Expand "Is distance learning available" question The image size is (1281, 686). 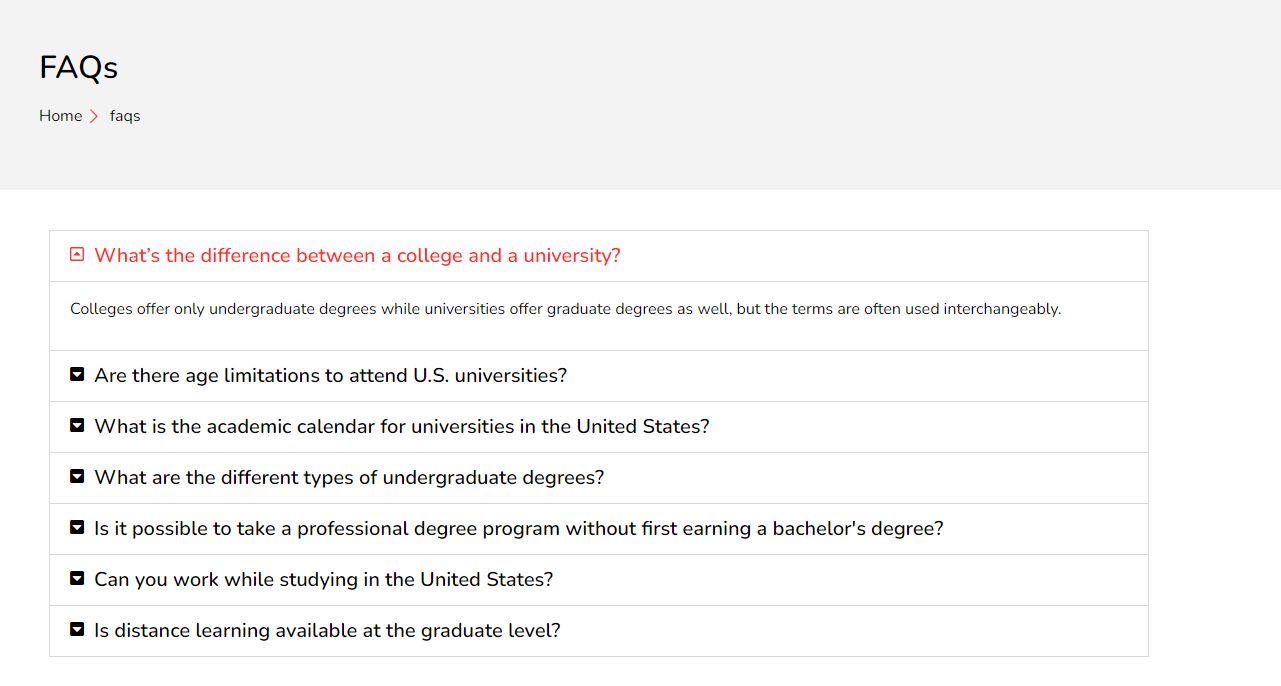pos(327,631)
